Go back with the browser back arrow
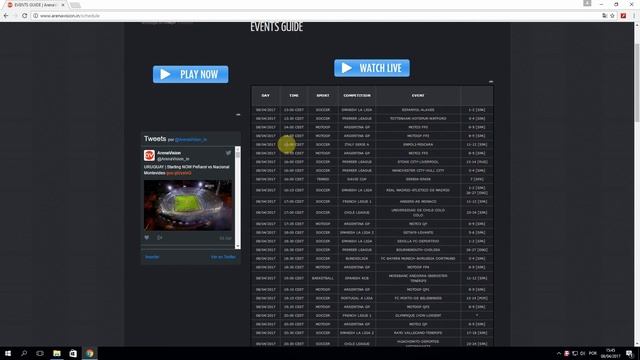 tap(6, 16)
